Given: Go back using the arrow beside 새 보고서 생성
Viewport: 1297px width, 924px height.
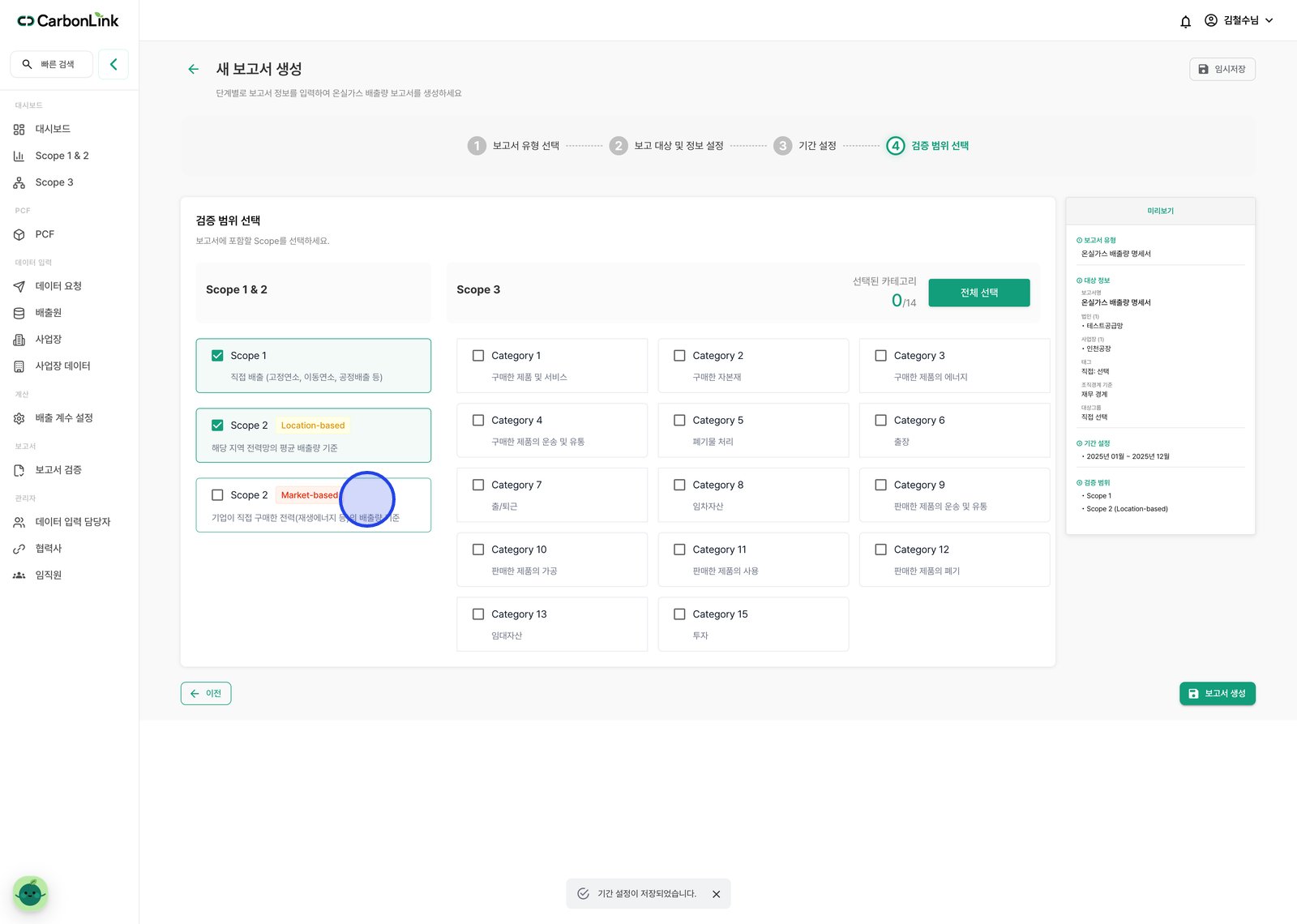Looking at the screenshot, I should click(193, 69).
